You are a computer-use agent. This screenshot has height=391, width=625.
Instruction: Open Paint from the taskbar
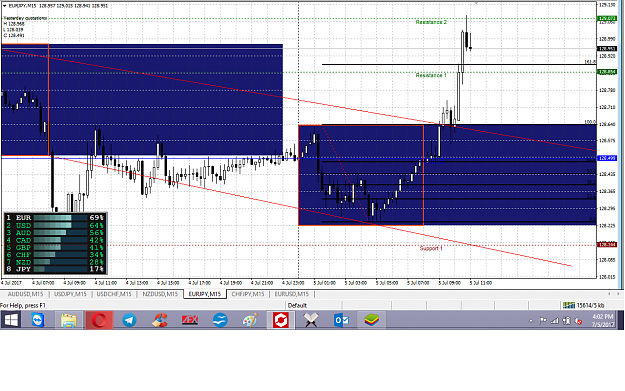(x=250, y=320)
